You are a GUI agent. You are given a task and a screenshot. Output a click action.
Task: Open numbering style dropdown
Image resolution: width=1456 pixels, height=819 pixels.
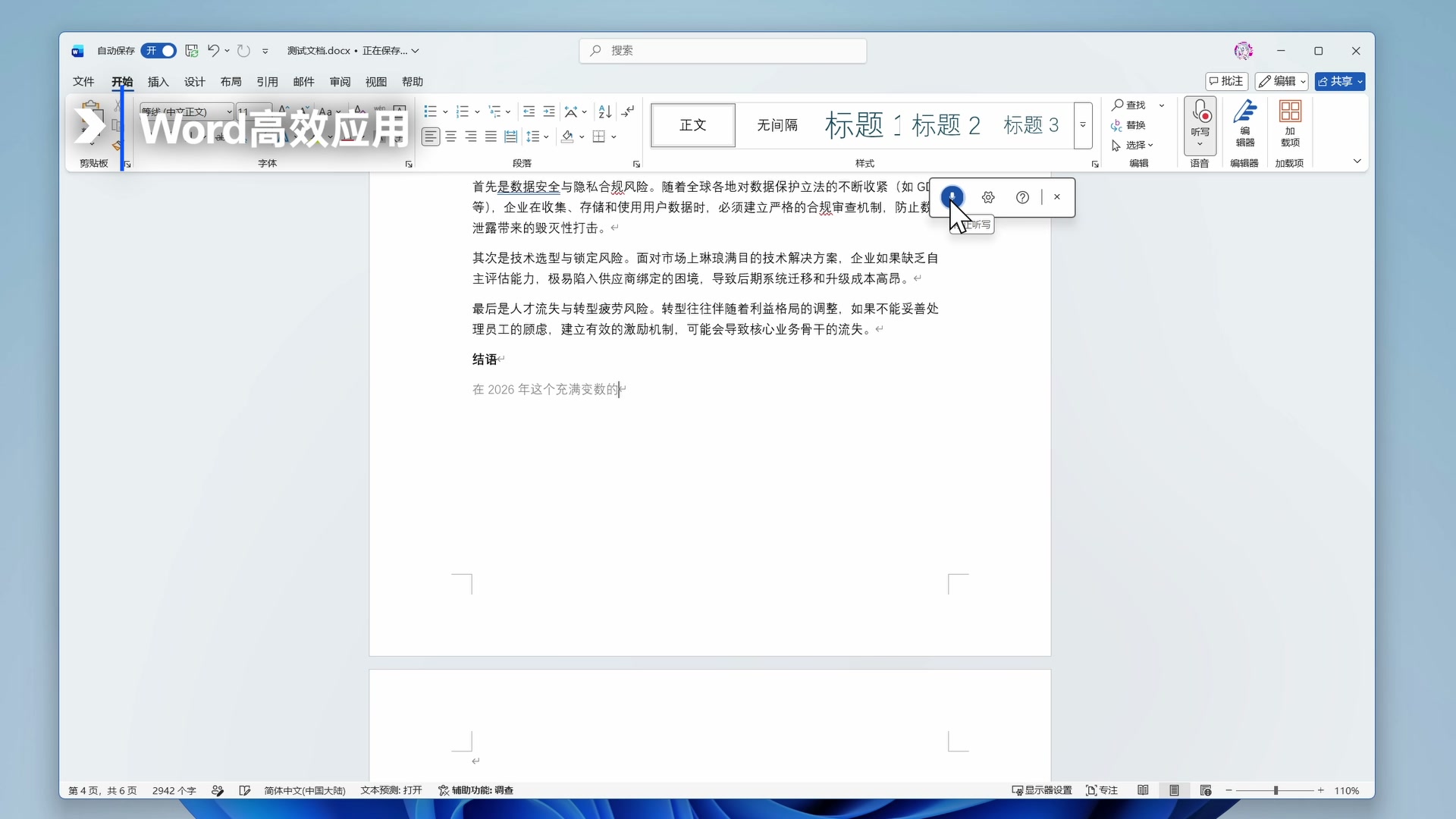coord(477,112)
